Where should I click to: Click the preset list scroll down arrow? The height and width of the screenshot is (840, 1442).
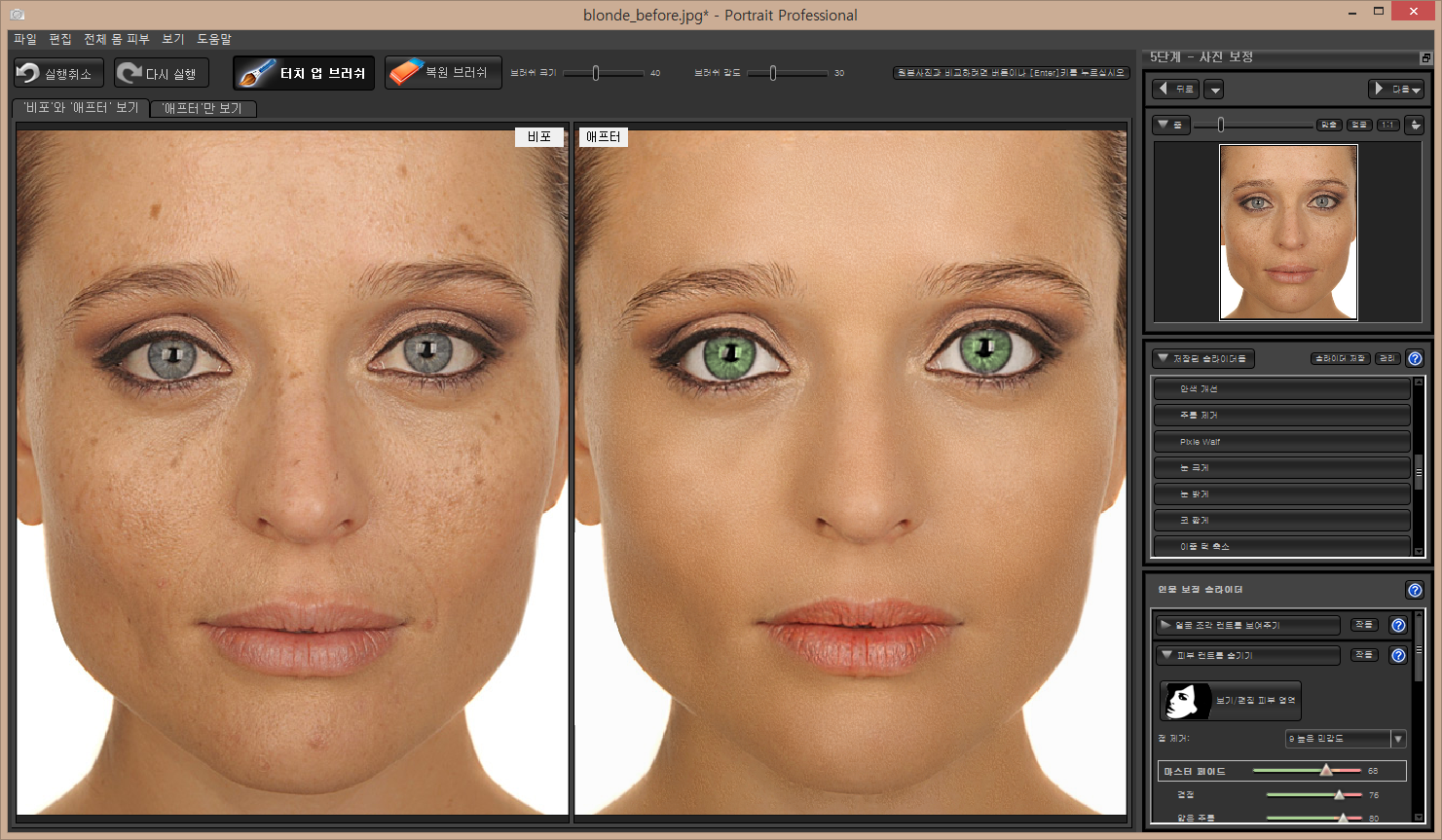pyautogui.click(x=1419, y=552)
